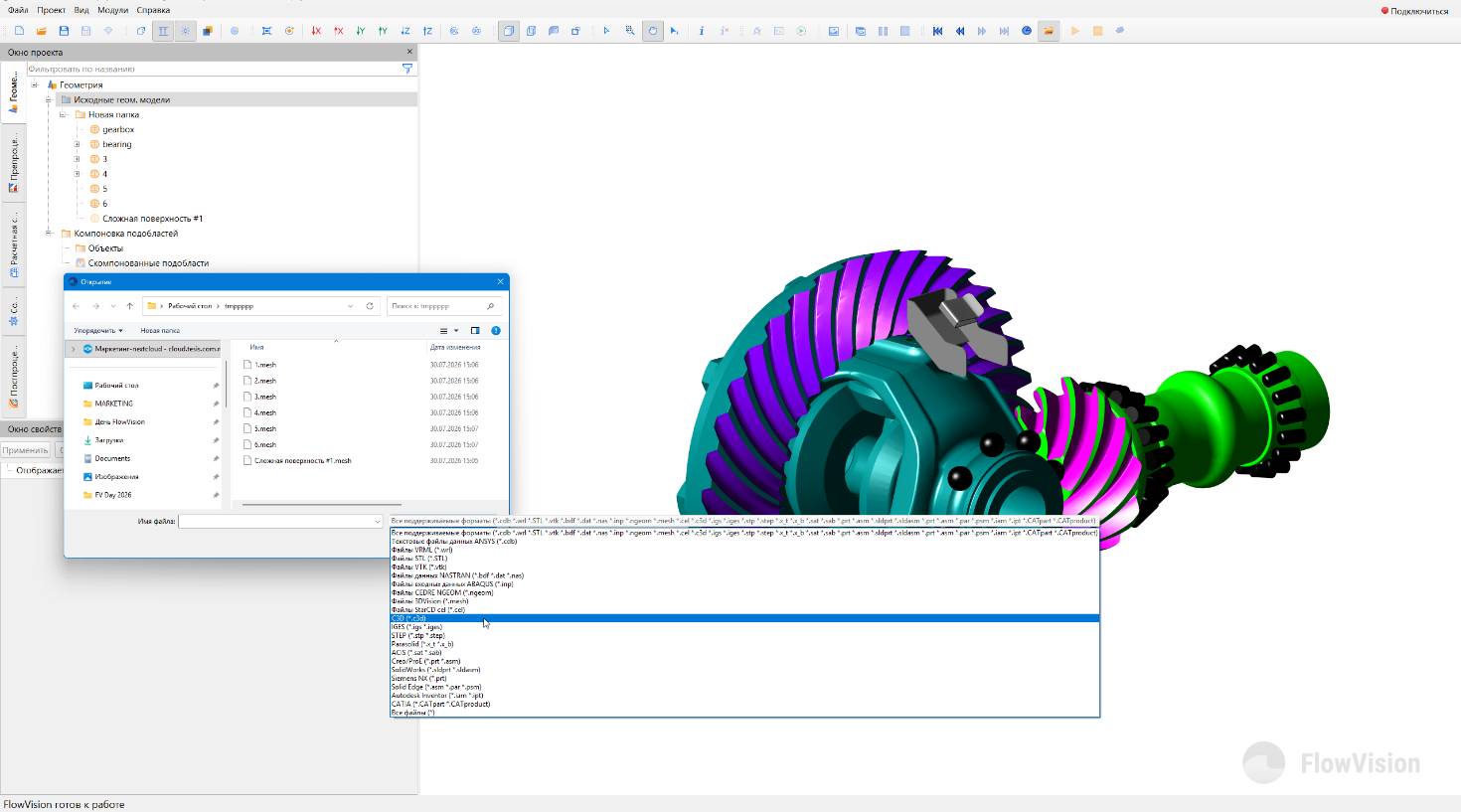The image size is (1461, 812).
Task: Click the image capture toolbar icon
Action: pyautogui.click(x=834, y=31)
